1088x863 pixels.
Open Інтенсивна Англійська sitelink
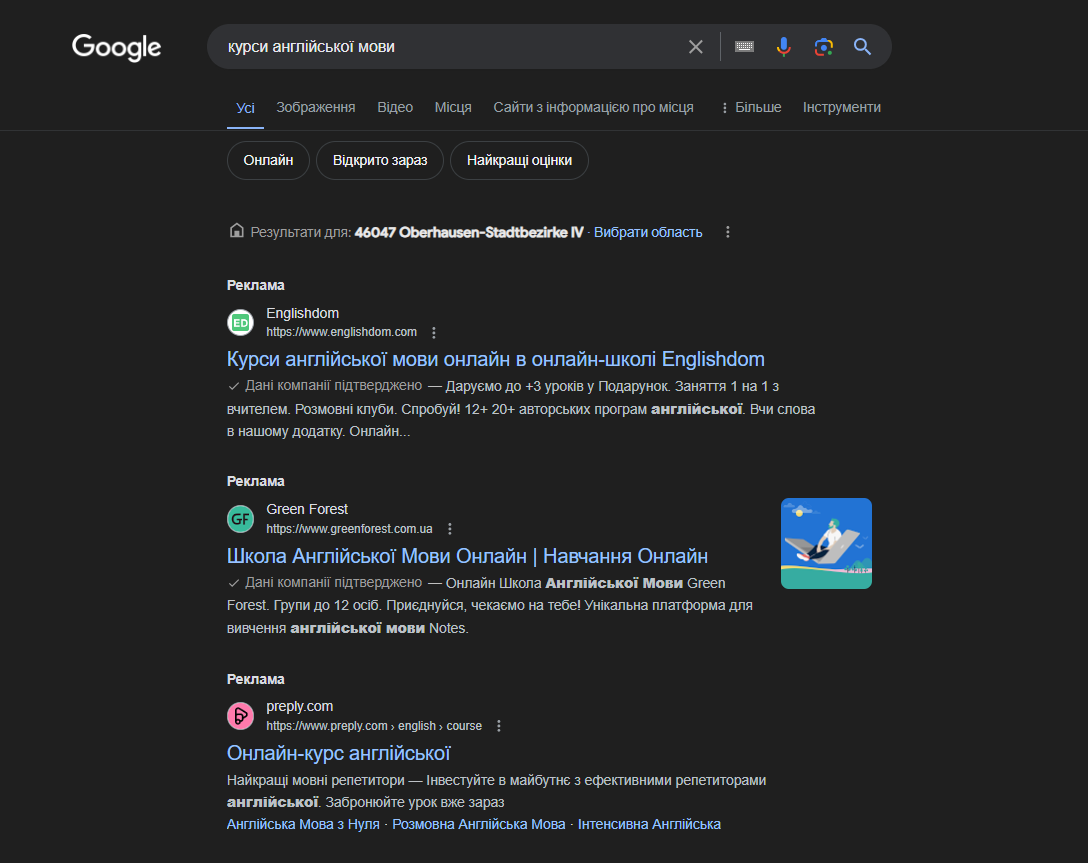(x=649, y=824)
